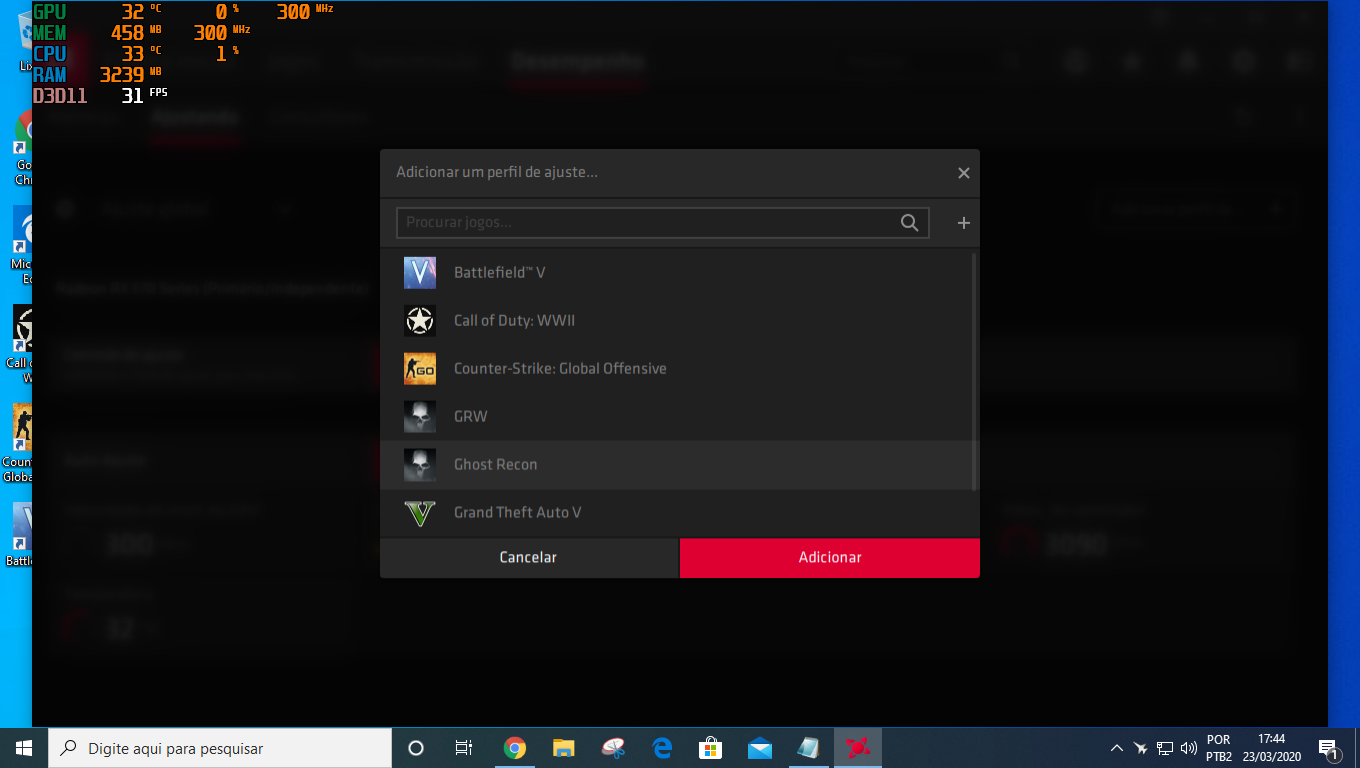Select the Grand Theft Auto V icon
1360x768 pixels.
click(x=420, y=513)
